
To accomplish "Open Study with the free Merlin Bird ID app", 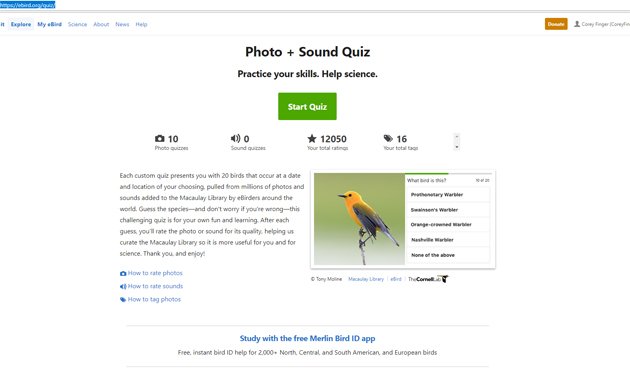I will tap(307, 338).
